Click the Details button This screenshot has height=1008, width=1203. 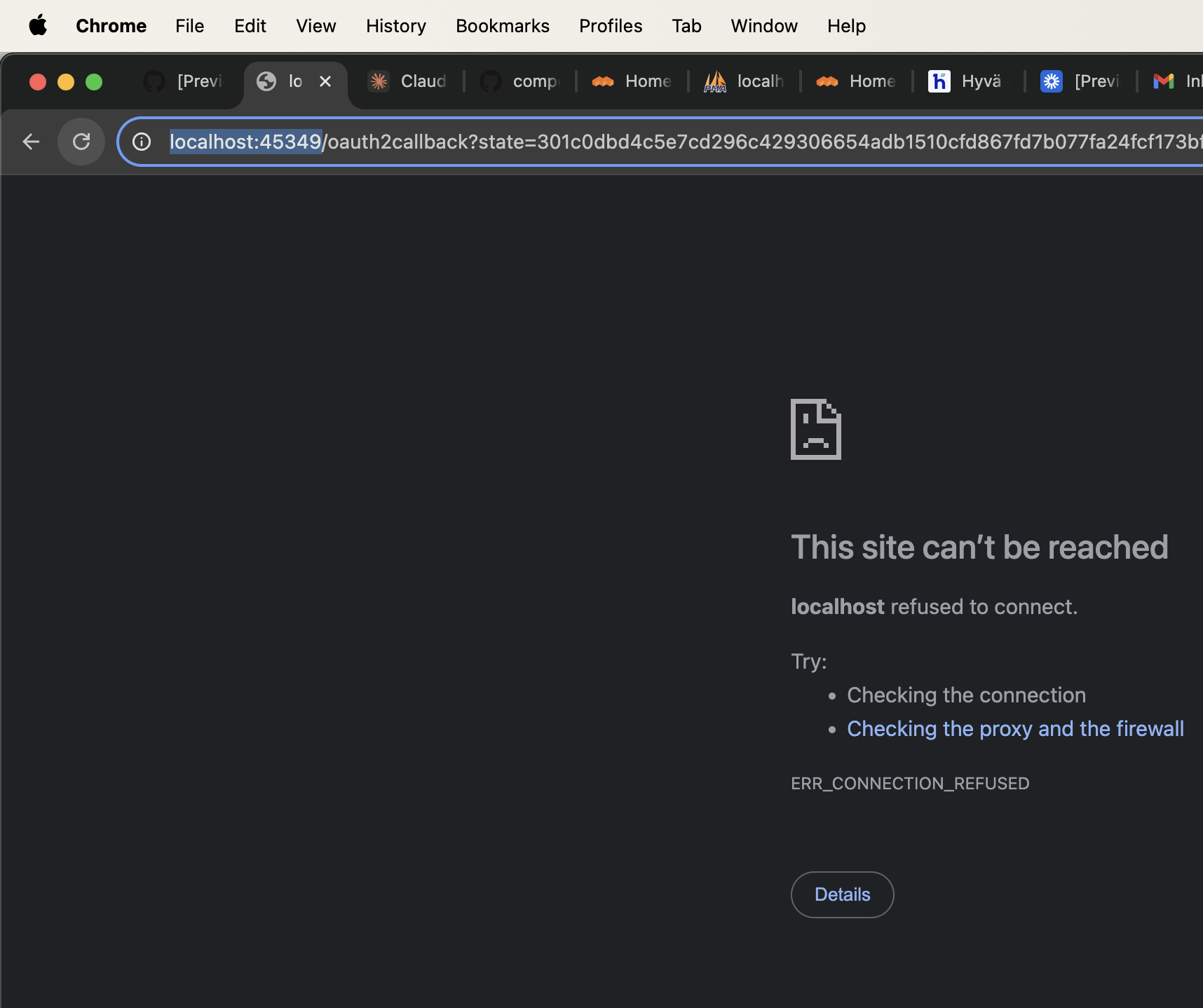[842, 894]
